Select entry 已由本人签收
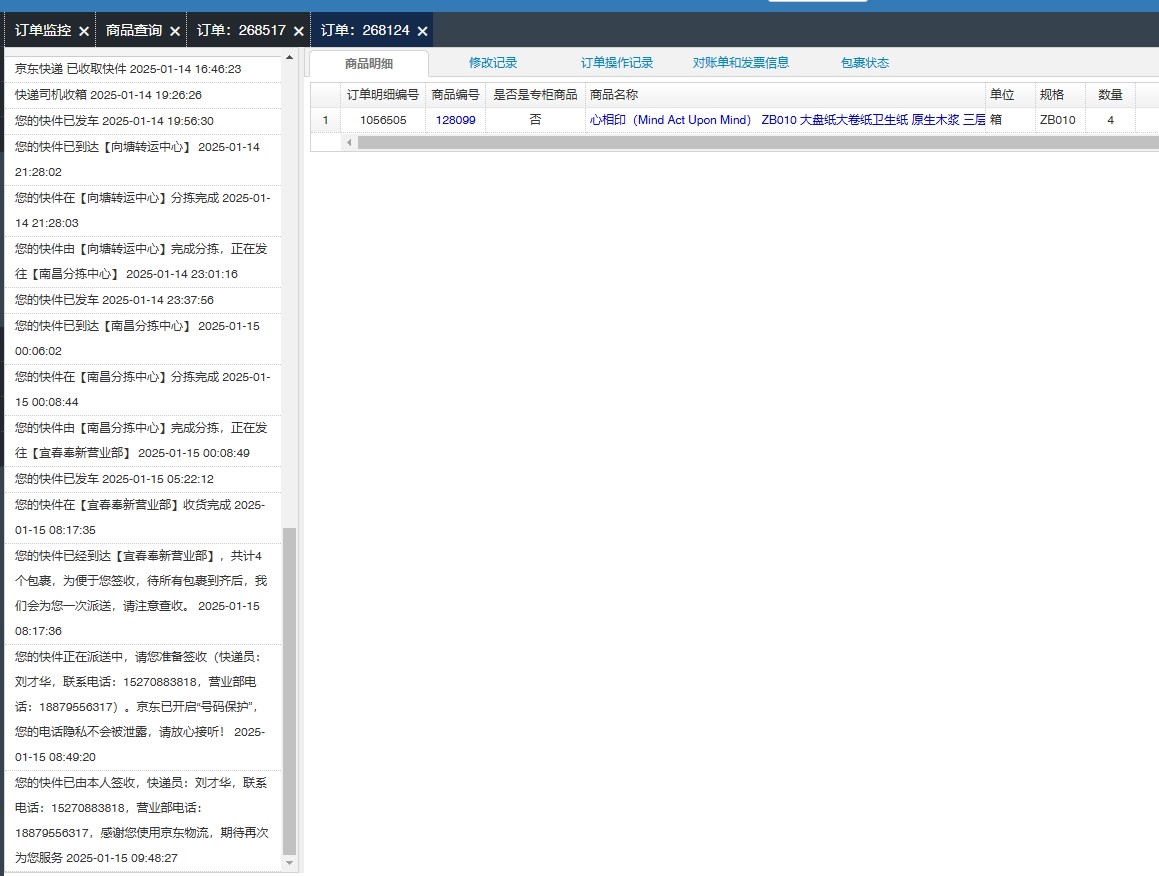1159x876 pixels. coord(143,820)
